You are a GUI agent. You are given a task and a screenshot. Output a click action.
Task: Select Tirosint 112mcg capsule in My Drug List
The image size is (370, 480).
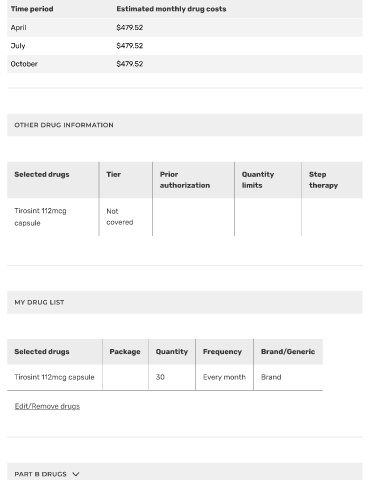coord(54,377)
